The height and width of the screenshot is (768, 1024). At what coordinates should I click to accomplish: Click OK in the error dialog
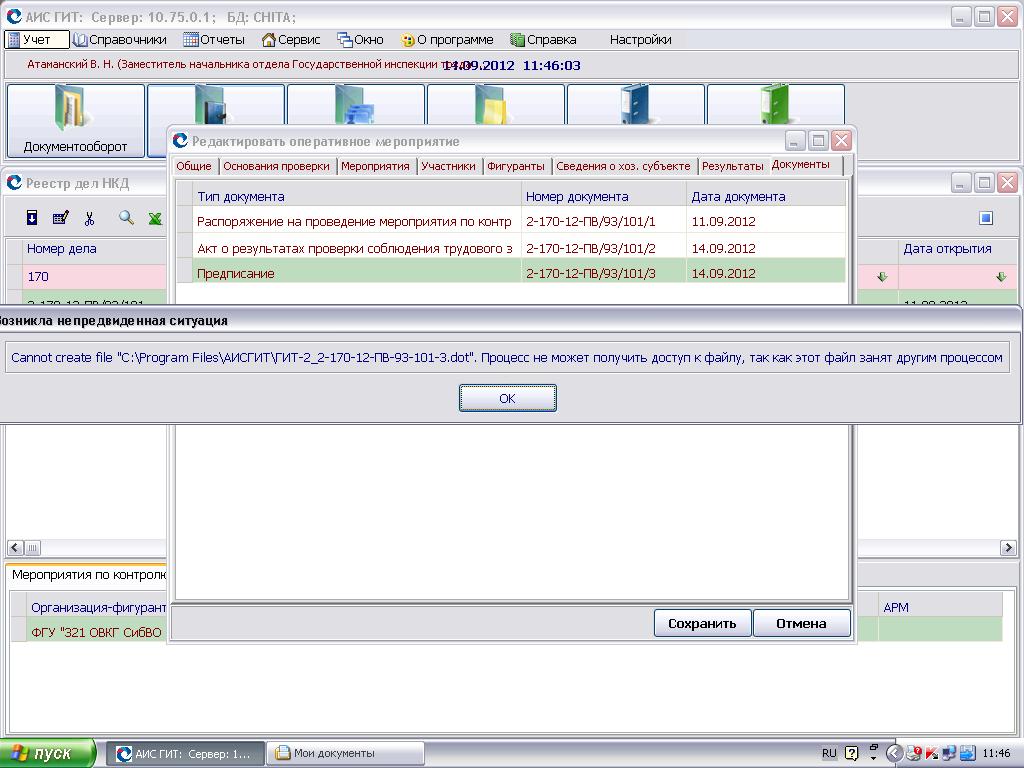(507, 398)
